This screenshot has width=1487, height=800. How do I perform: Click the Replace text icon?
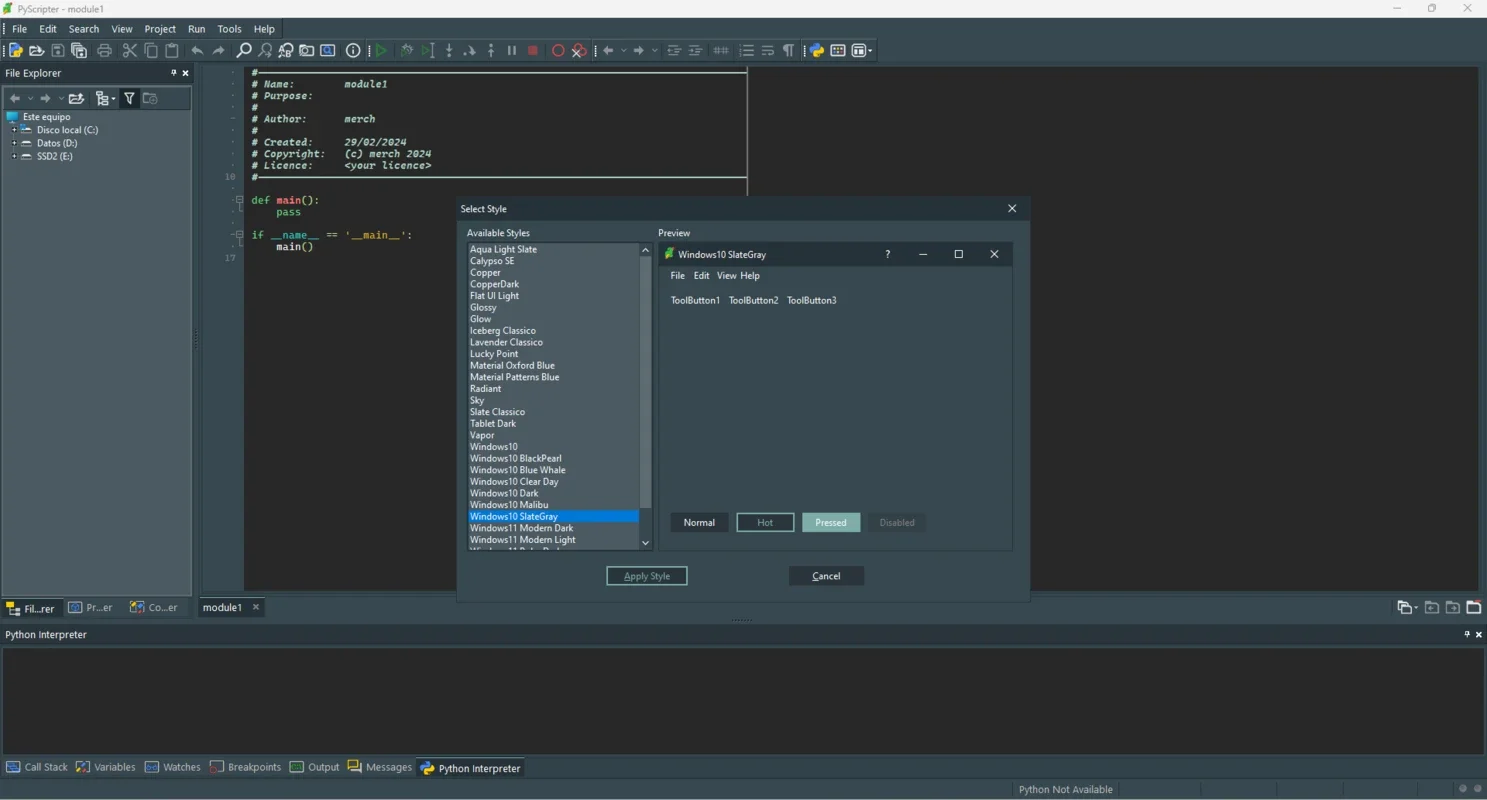286,51
